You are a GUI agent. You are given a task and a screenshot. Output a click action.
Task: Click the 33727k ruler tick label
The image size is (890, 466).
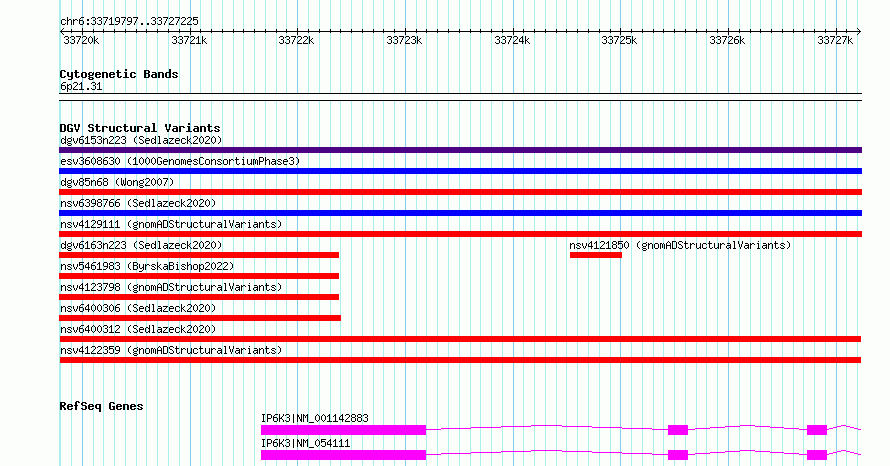835,41
